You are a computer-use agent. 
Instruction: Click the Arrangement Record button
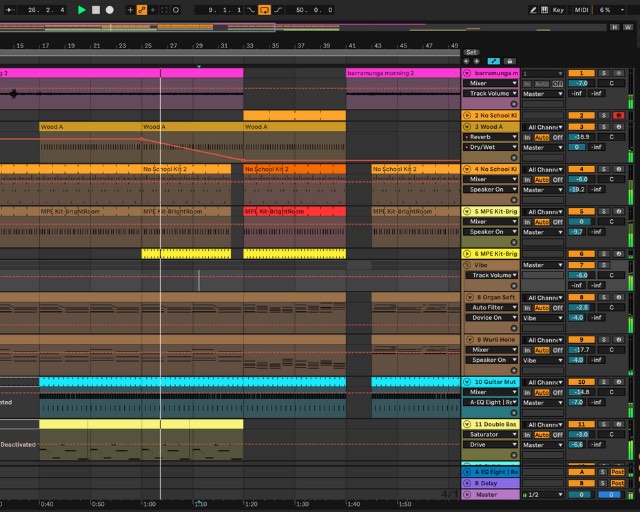pos(110,9)
